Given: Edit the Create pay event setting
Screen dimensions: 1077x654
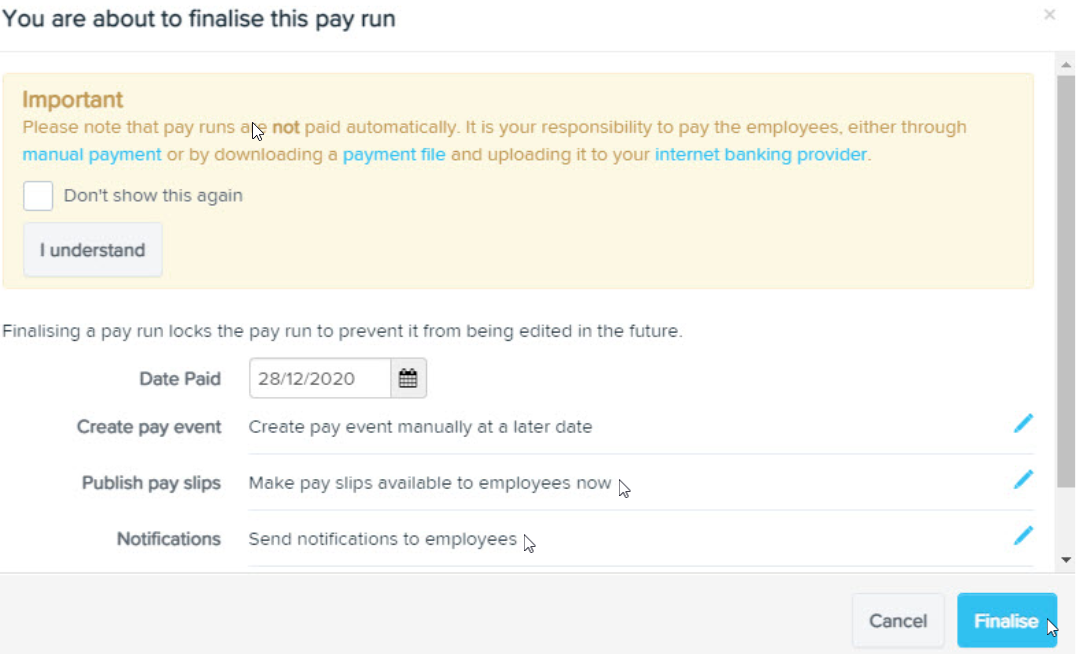Looking at the screenshot, I should (x=1023, y=424).
